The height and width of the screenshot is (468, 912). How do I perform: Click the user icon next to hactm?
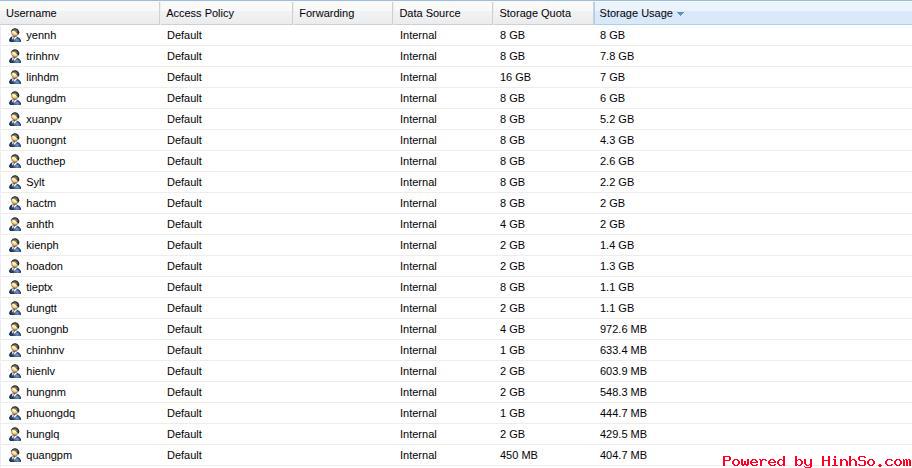click(15, 203)
